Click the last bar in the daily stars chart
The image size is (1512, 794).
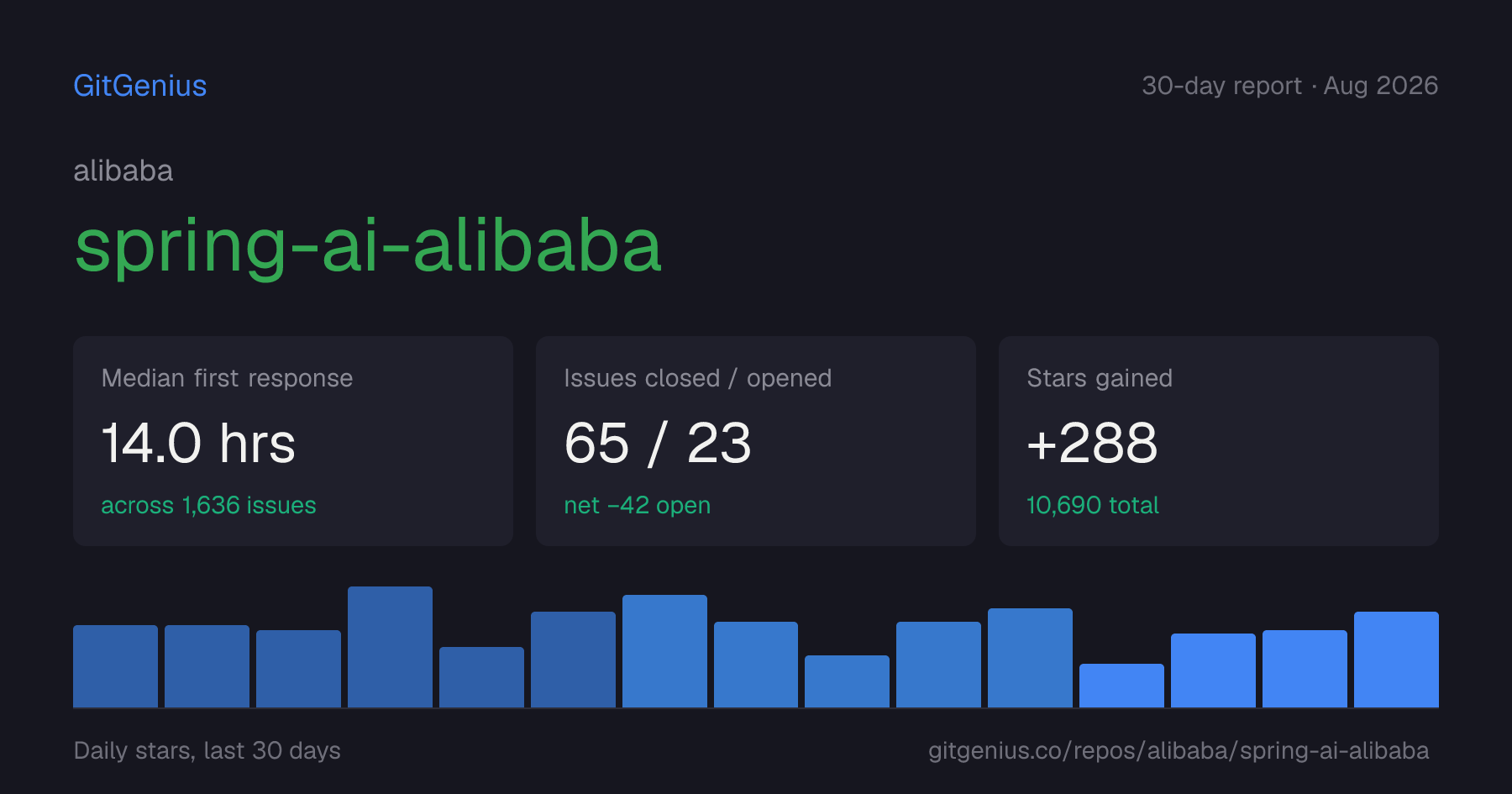click(1396, 660)
